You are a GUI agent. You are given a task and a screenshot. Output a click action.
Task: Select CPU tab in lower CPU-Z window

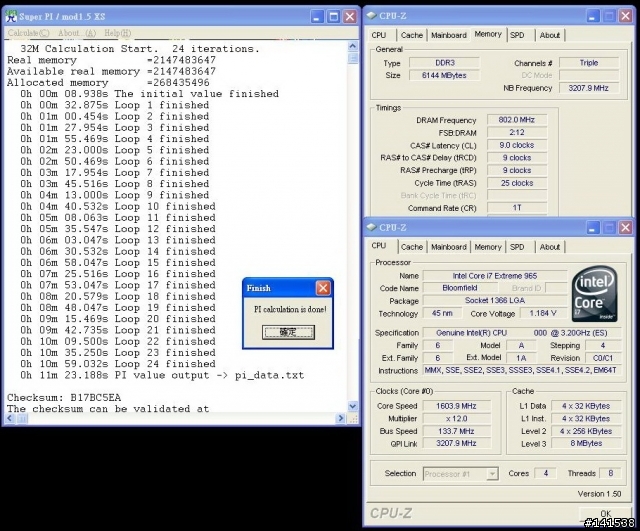[x=379, y=246]
